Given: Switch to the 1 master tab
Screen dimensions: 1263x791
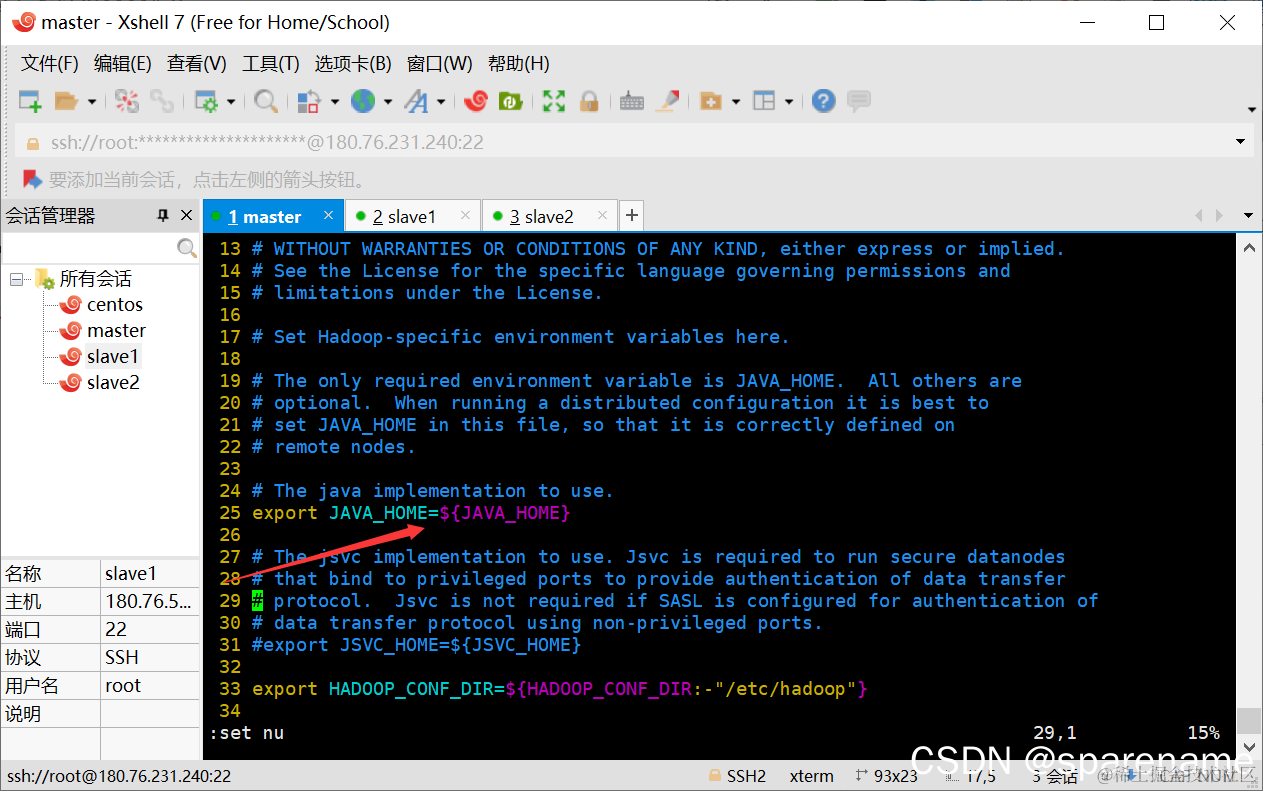Looking at the screenshot, I should [x=264, y=217].
